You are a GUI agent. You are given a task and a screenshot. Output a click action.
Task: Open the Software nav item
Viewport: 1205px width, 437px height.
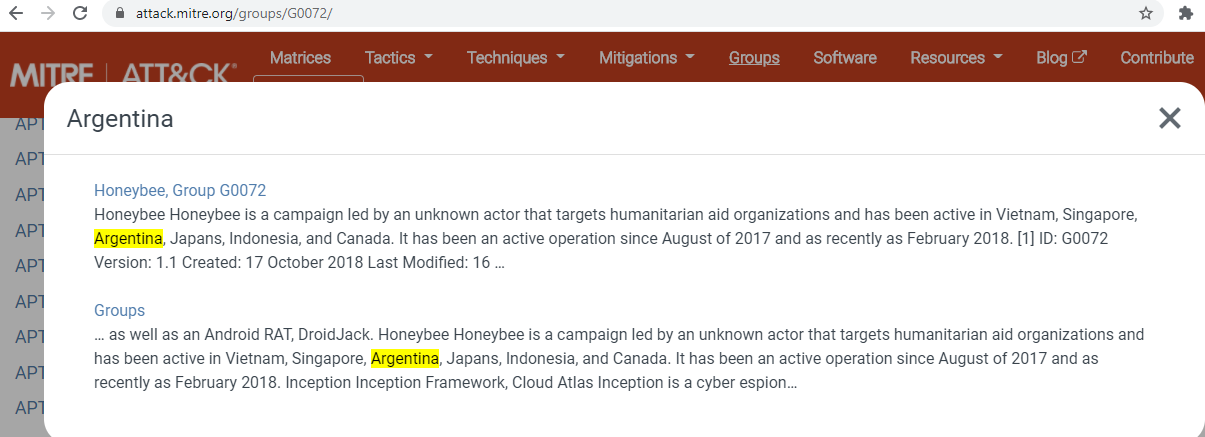pos(845,58)
